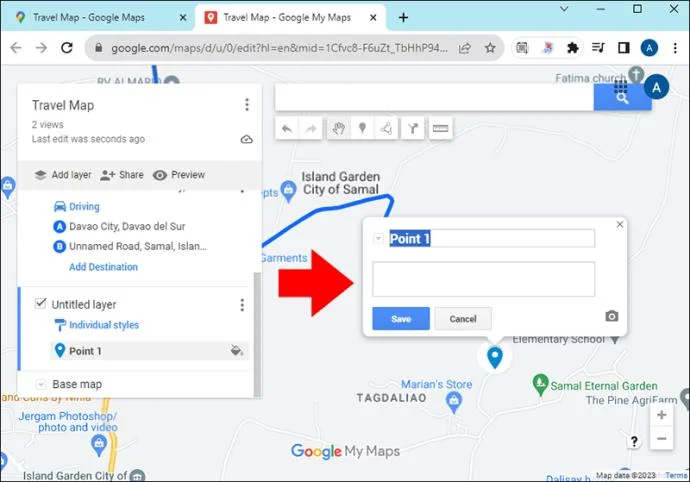Click Samal Eternal Garden green marker

[x=540, y=383]
